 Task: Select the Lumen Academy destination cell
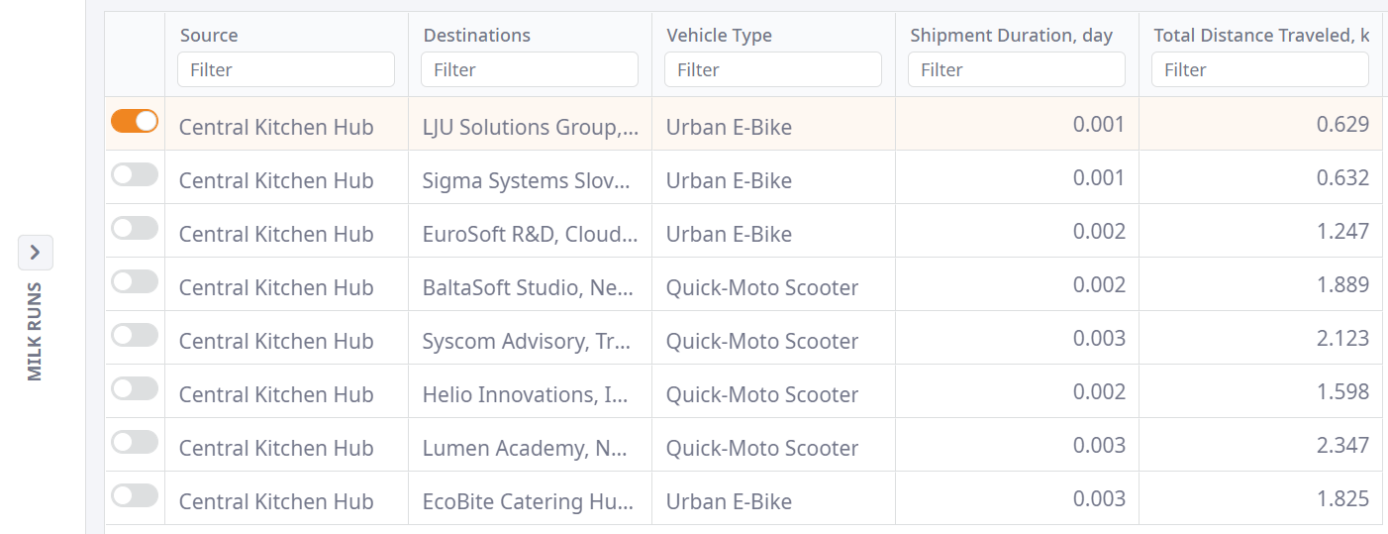click(x=526, y=448)
